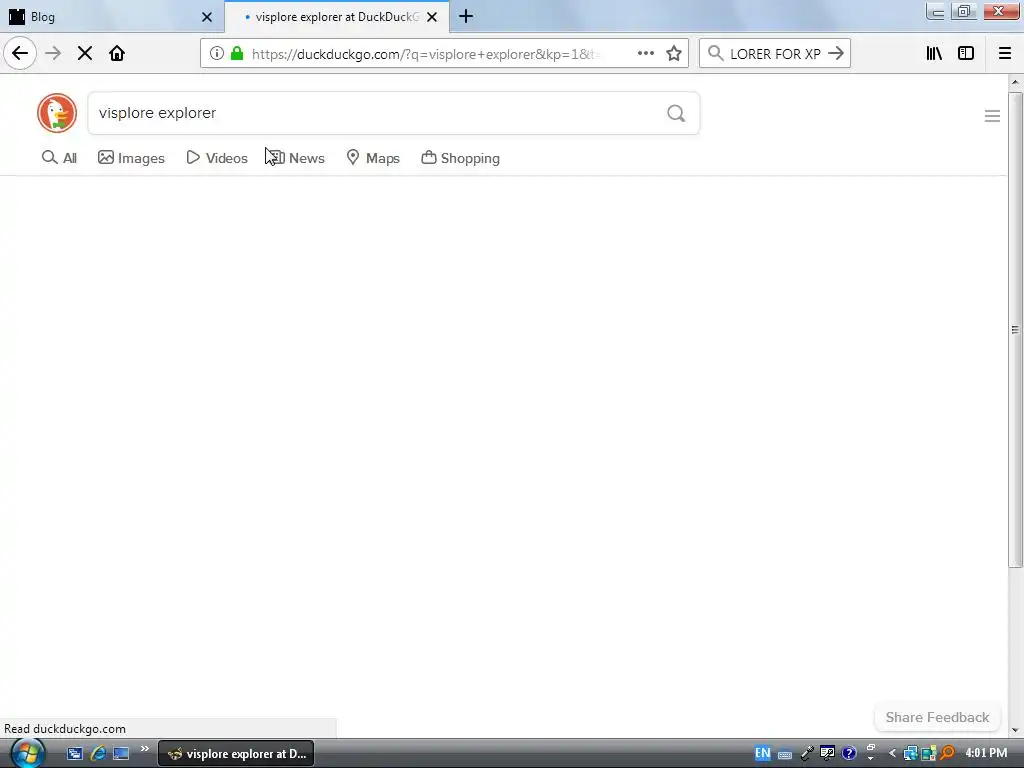Click the orange magnifier tray icon
Screen dimensions: 1024x768
(x=947, y=753)
